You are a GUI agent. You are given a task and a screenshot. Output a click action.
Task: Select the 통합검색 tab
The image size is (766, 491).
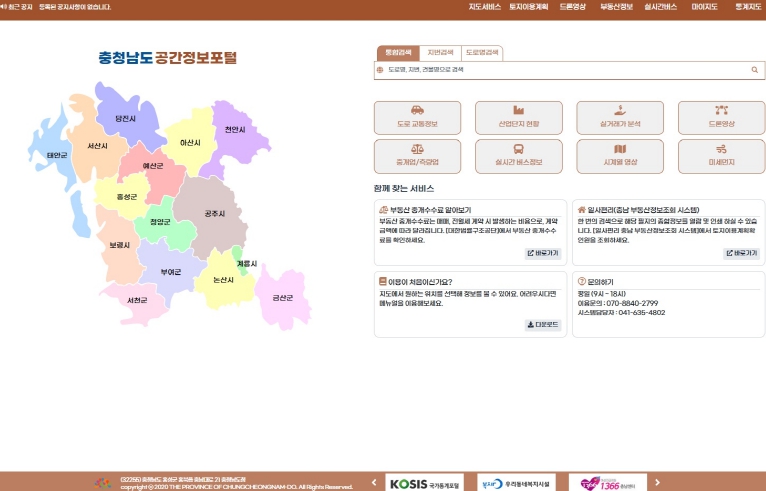[398, 52]
